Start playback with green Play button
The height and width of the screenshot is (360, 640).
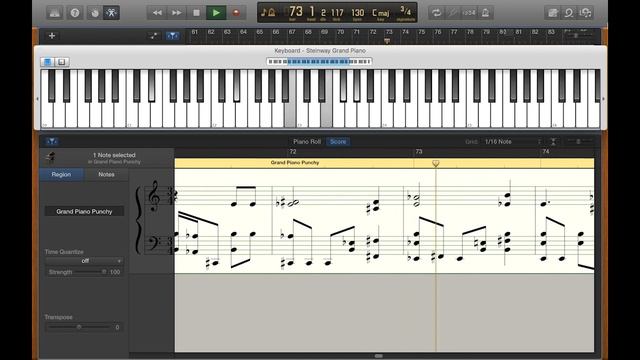coord(216,13)
